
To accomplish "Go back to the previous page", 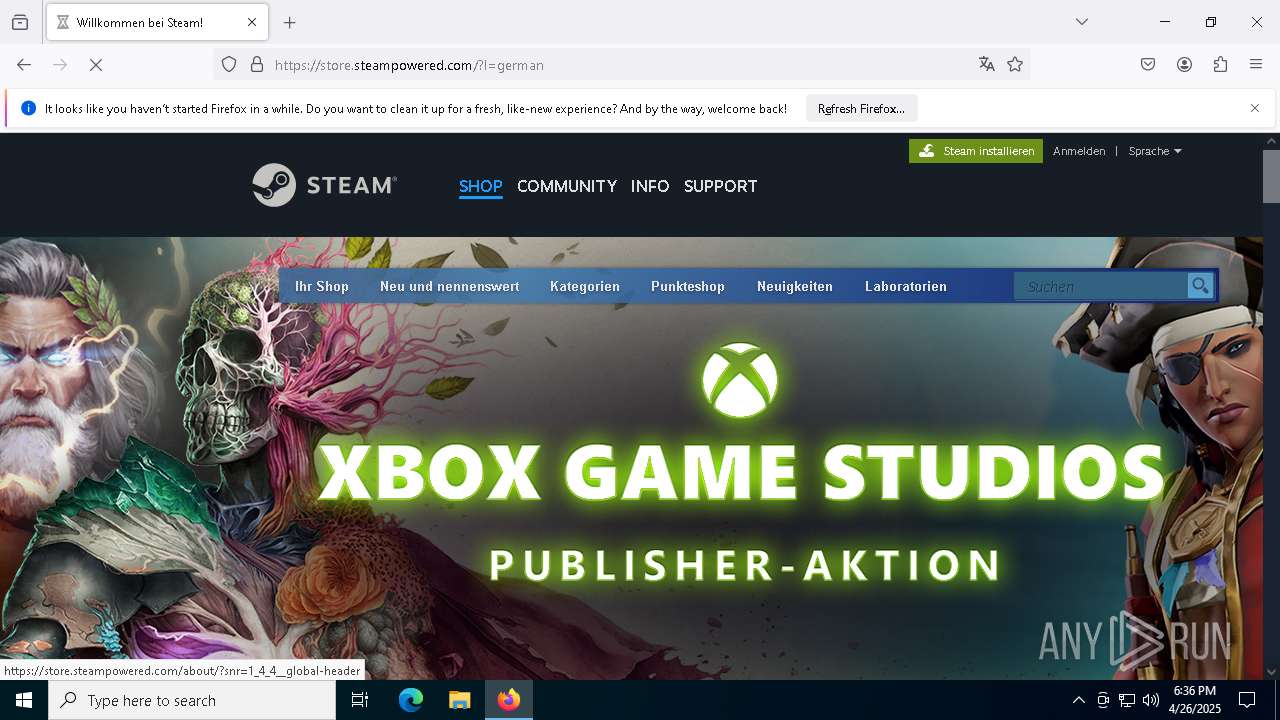I will point(24,65).
